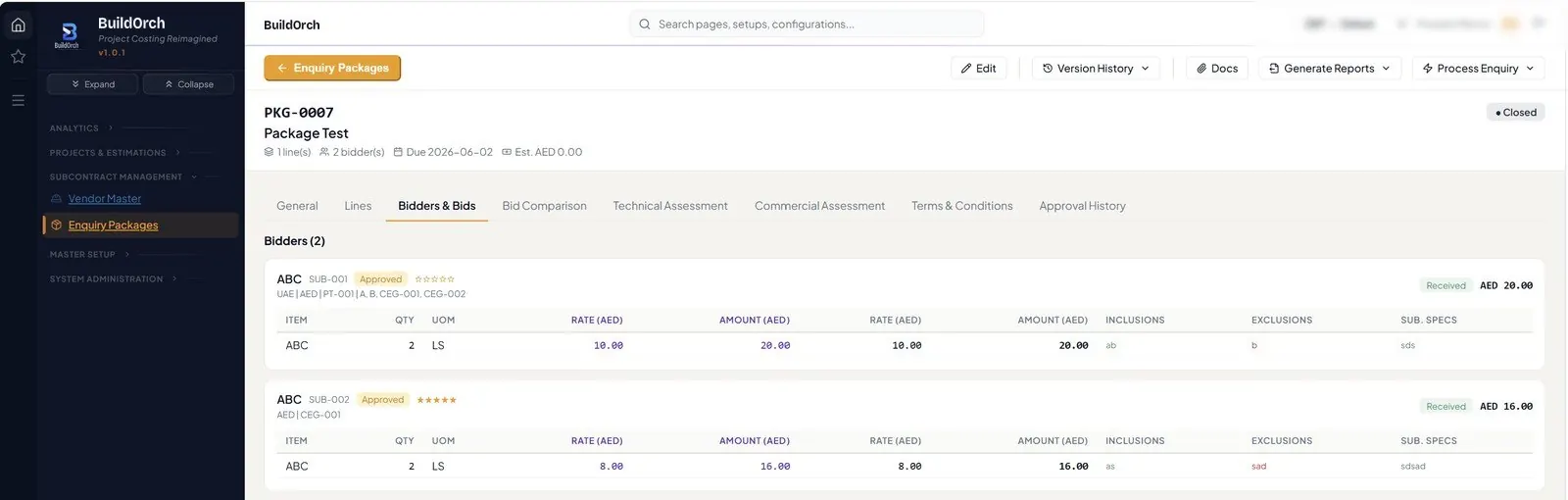1568x500 pixels.
Task: Click the SUB-001 bidder code
Action: 328,279
